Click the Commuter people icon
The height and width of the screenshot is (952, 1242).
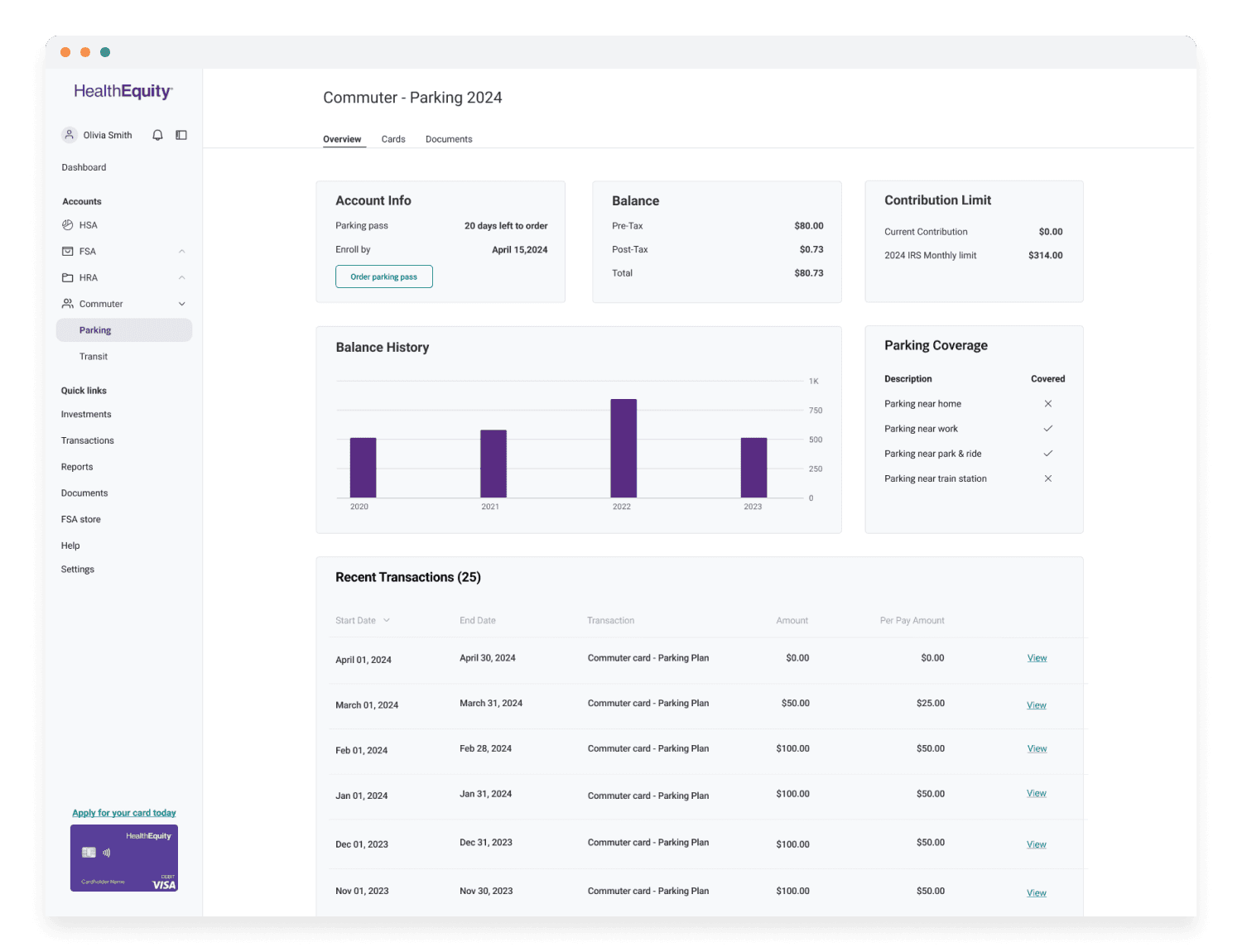point(68,304)
